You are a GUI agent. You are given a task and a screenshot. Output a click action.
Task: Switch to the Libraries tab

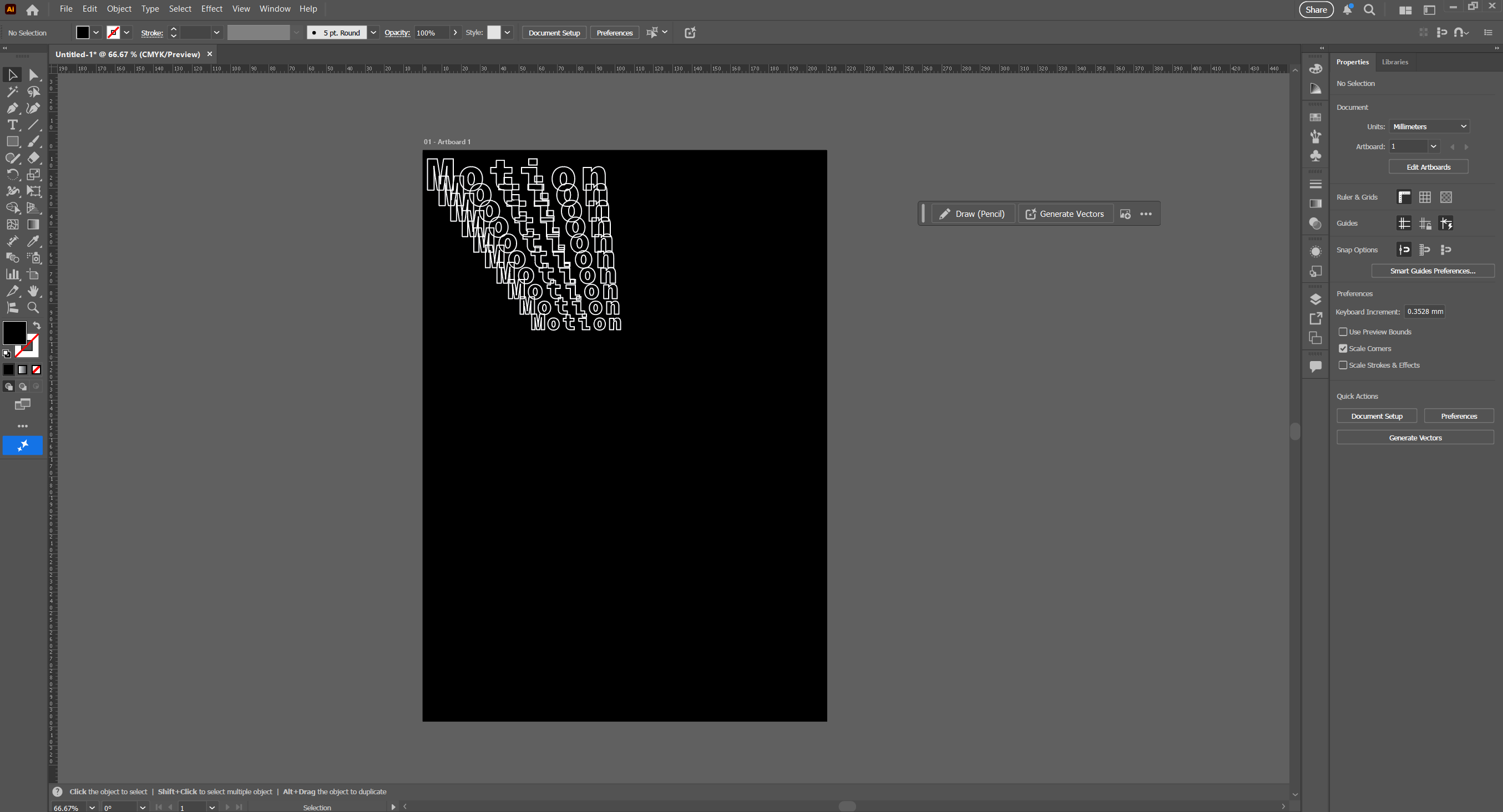point(1394,62)
